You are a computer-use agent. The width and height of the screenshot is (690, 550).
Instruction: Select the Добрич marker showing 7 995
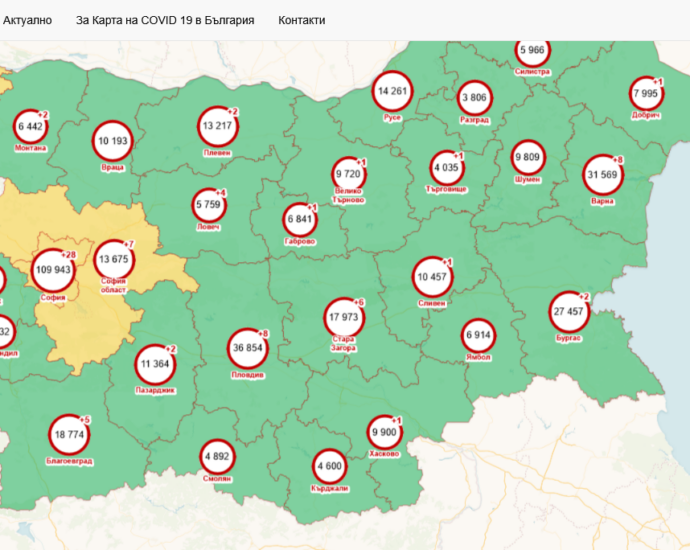pos(646,93)
